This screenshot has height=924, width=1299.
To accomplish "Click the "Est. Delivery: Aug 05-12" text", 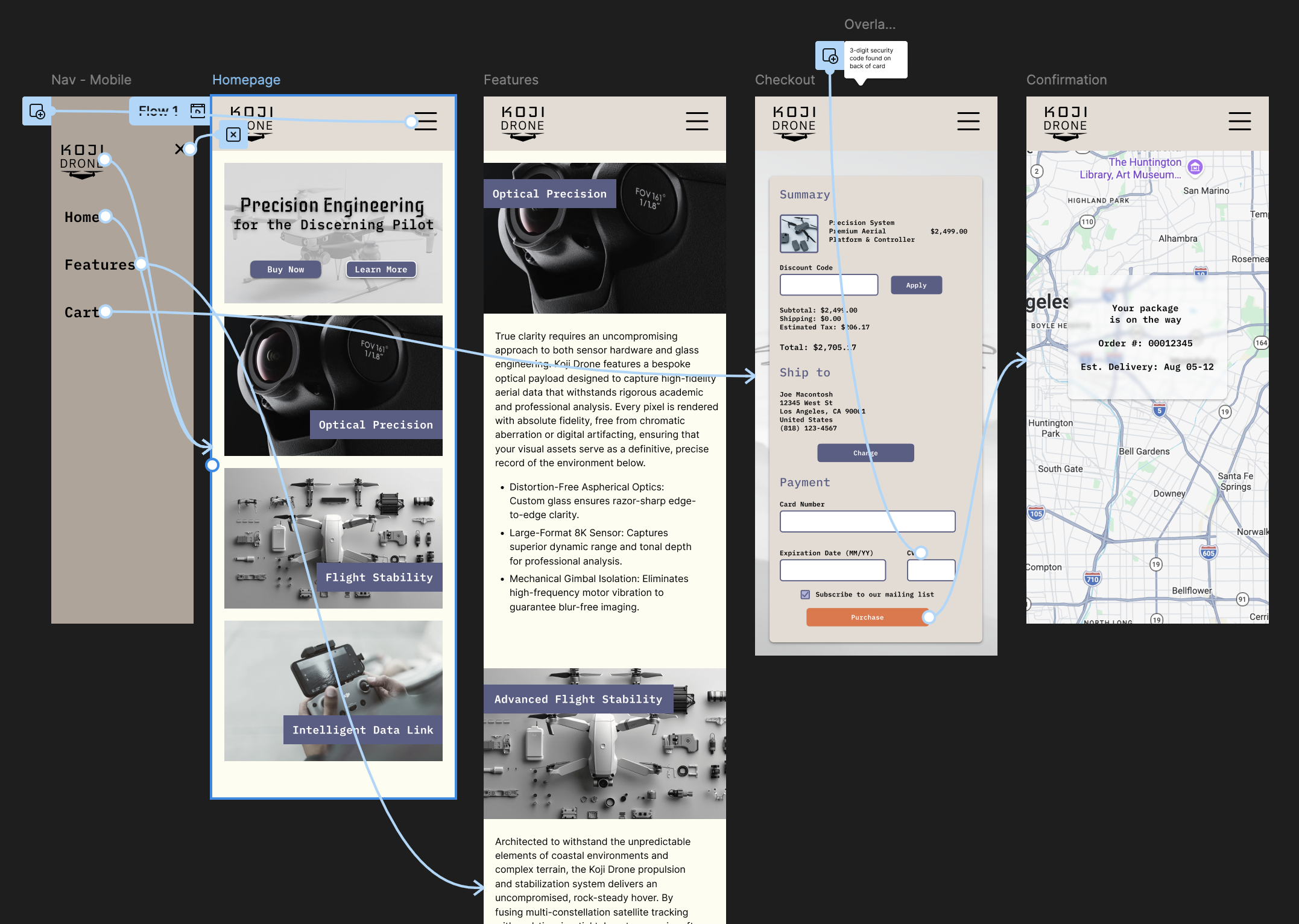I will [1147, 367].
